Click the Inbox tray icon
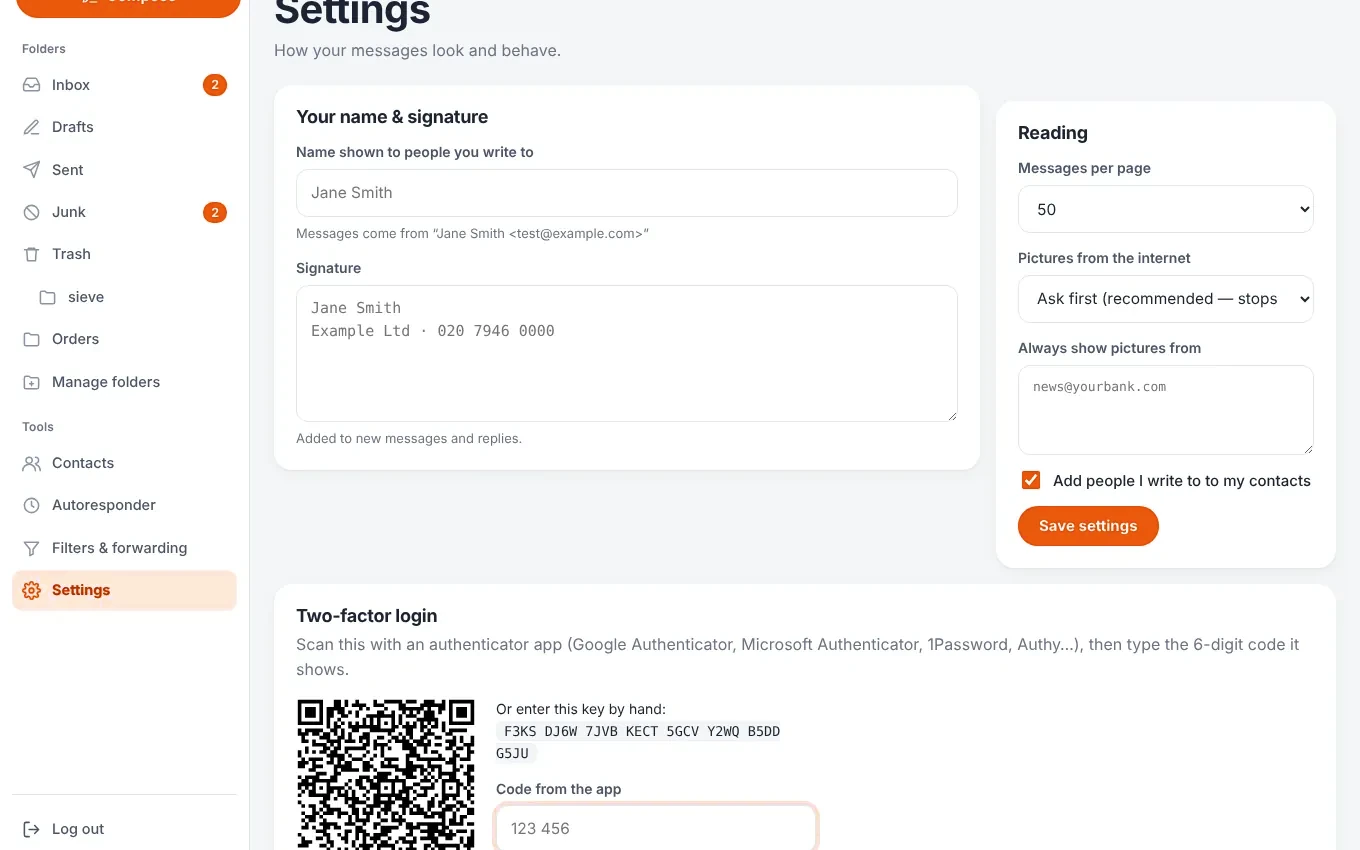Screen dimensions: 1360x850 click(32, 85)
